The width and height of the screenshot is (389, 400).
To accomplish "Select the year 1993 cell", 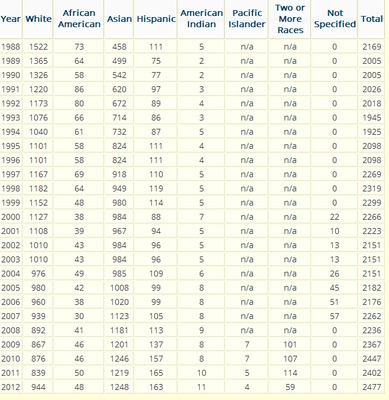I will (x=11, y=118).
